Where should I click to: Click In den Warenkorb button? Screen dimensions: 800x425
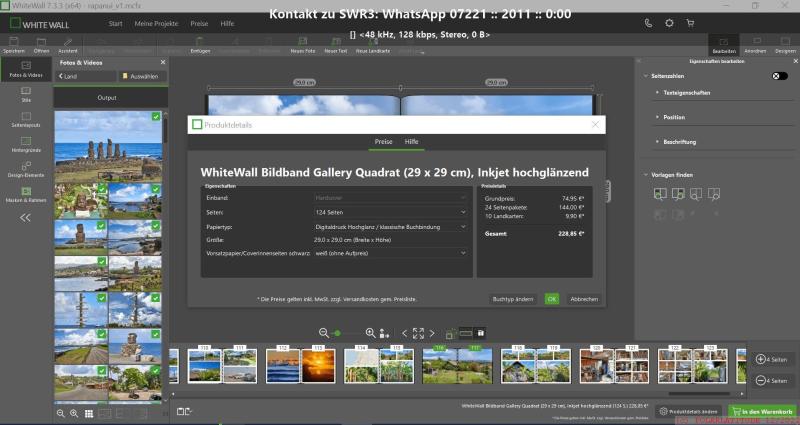762,411
